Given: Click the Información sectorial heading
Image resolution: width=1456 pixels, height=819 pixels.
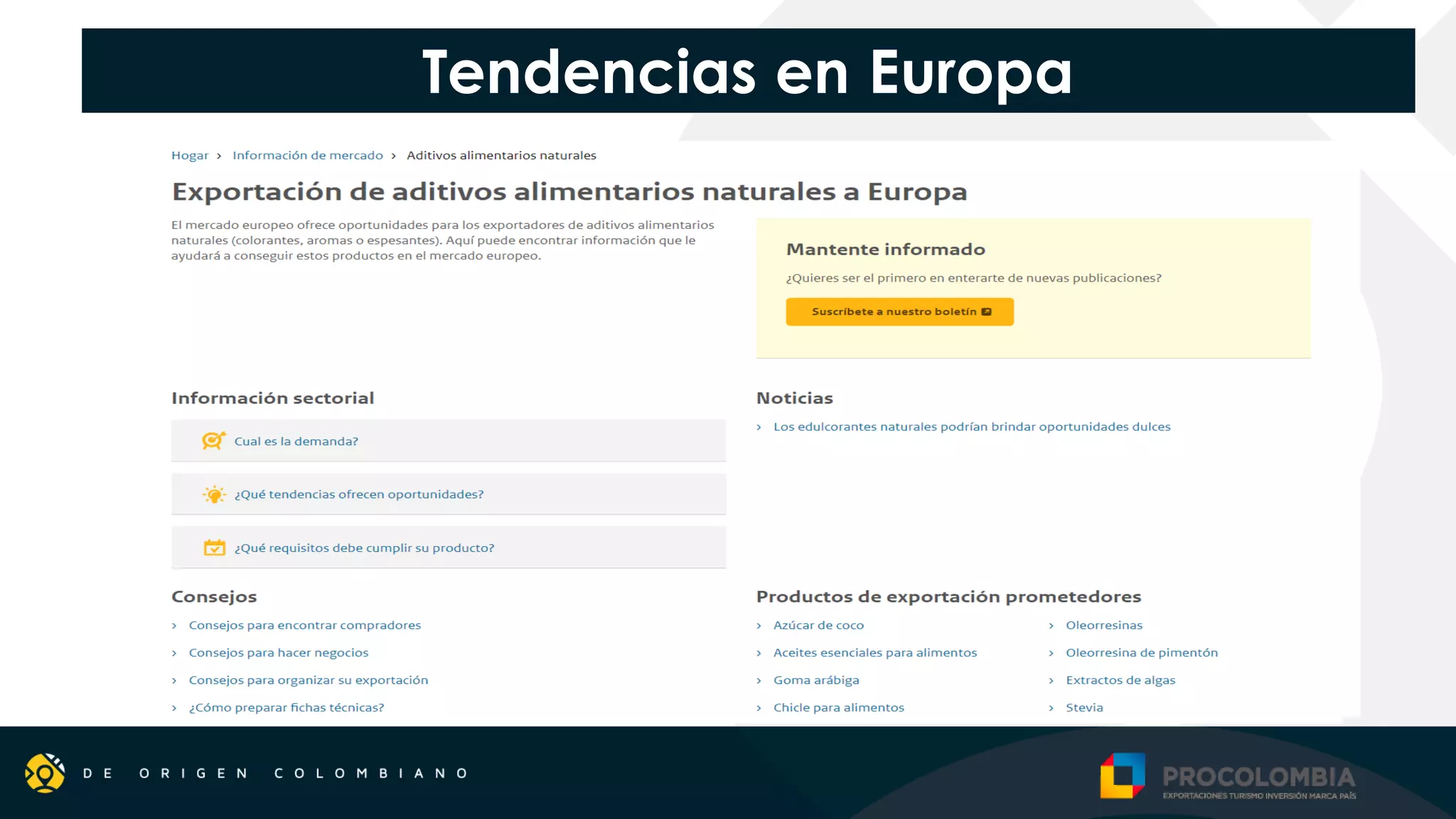Looking at the screenshot, I should coord(273,398).
